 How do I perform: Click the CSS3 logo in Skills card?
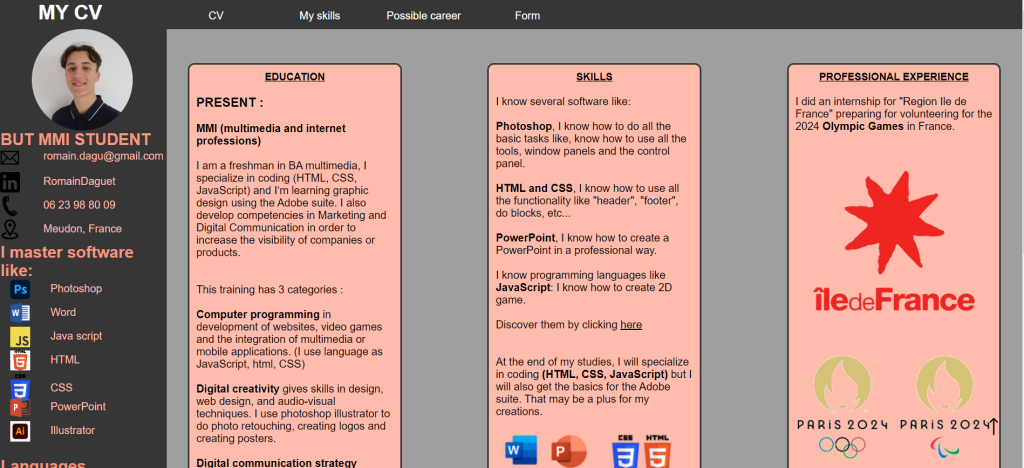point(625,451)
